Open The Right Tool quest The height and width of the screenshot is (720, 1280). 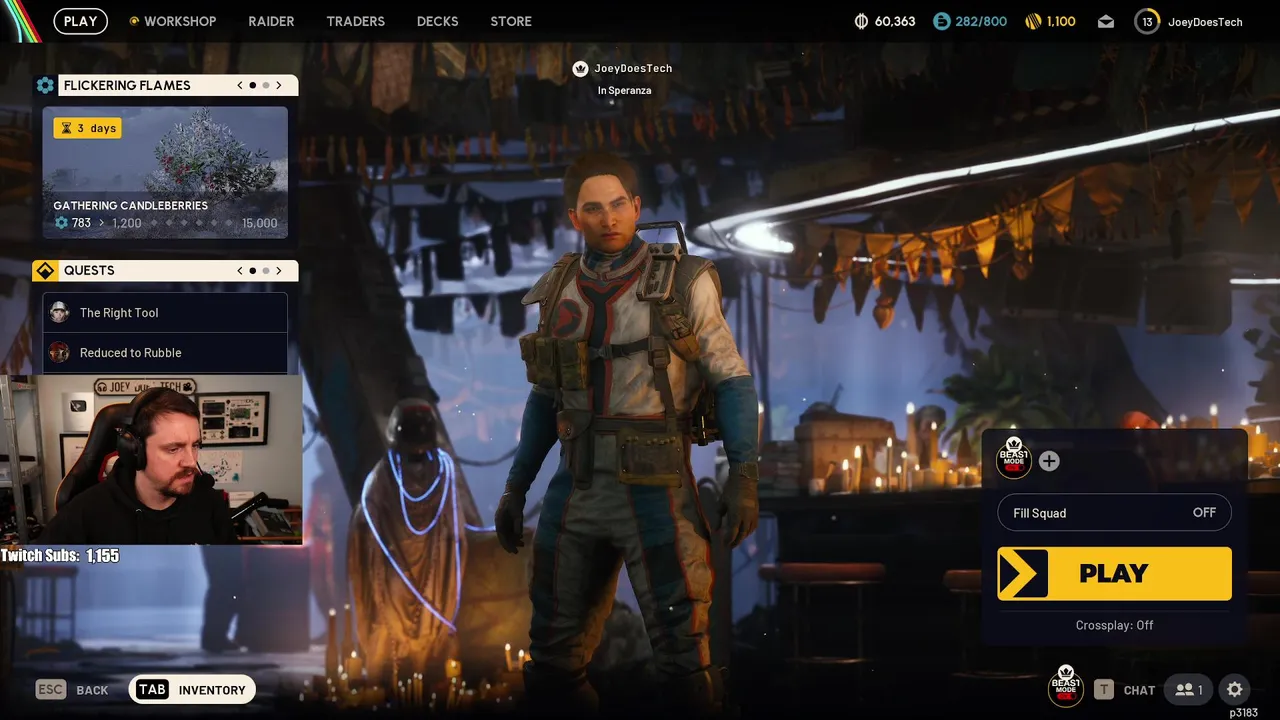coord(165,312)
